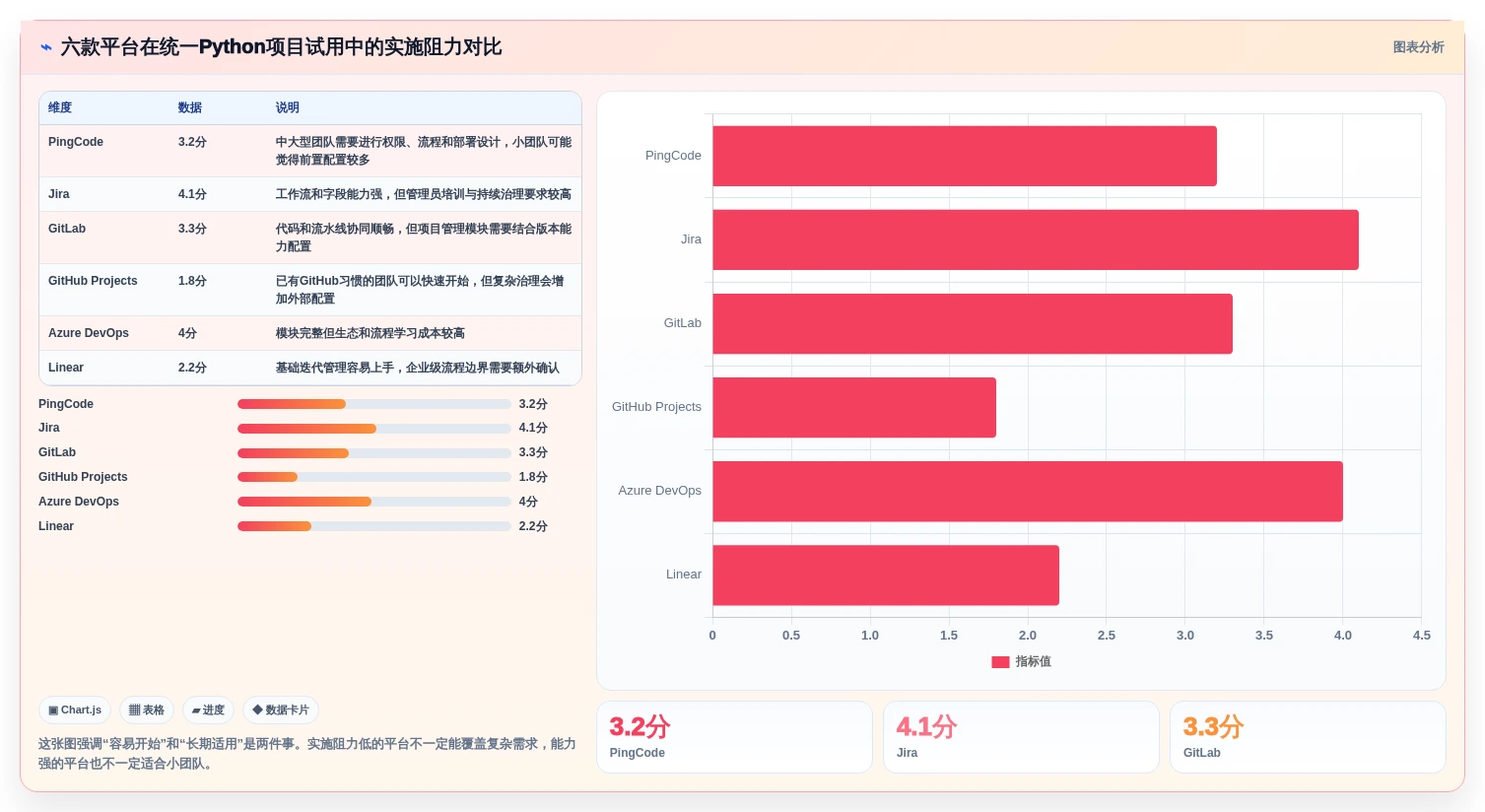The image size is (1485, 812).
Task: Select the Chart.js tag chip
Action: click(x=75, y=710)
